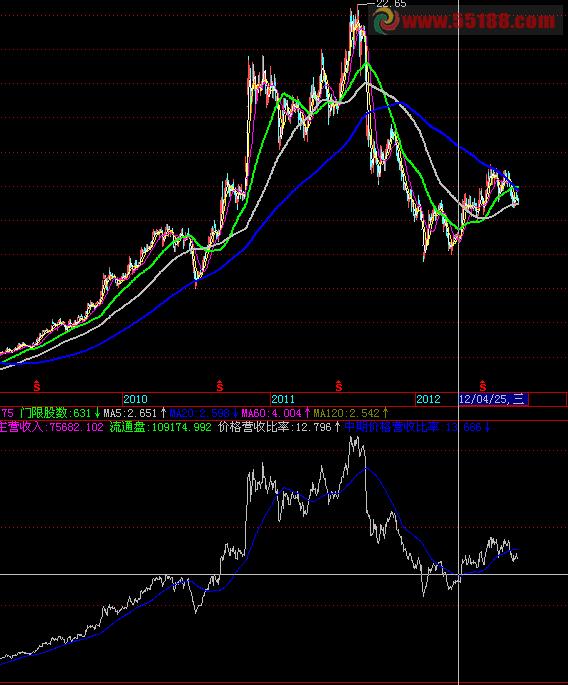568x685 pixels.
Task: Click the 主营收入:75682.102 readout
Action: [52, 427]
